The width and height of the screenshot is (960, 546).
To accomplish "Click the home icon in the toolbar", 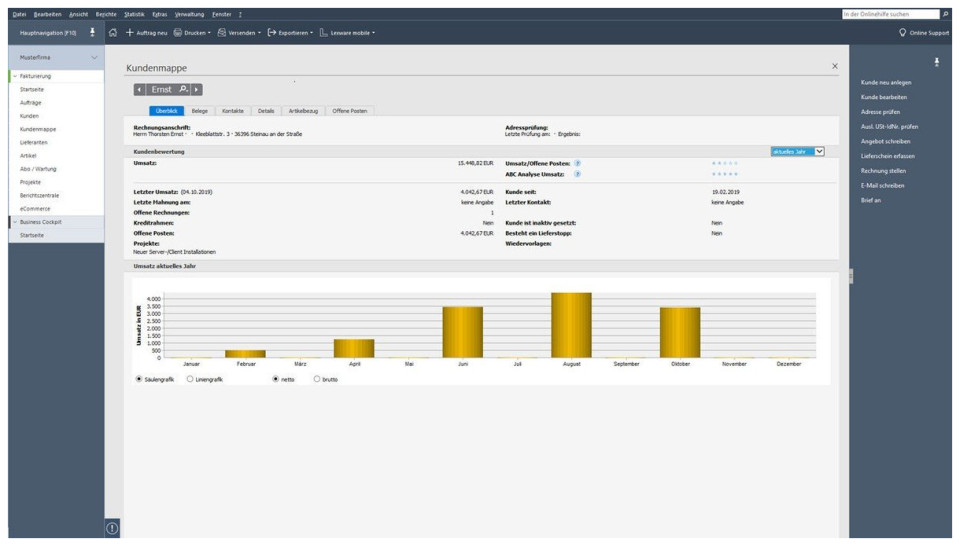I will click(113, 33).
